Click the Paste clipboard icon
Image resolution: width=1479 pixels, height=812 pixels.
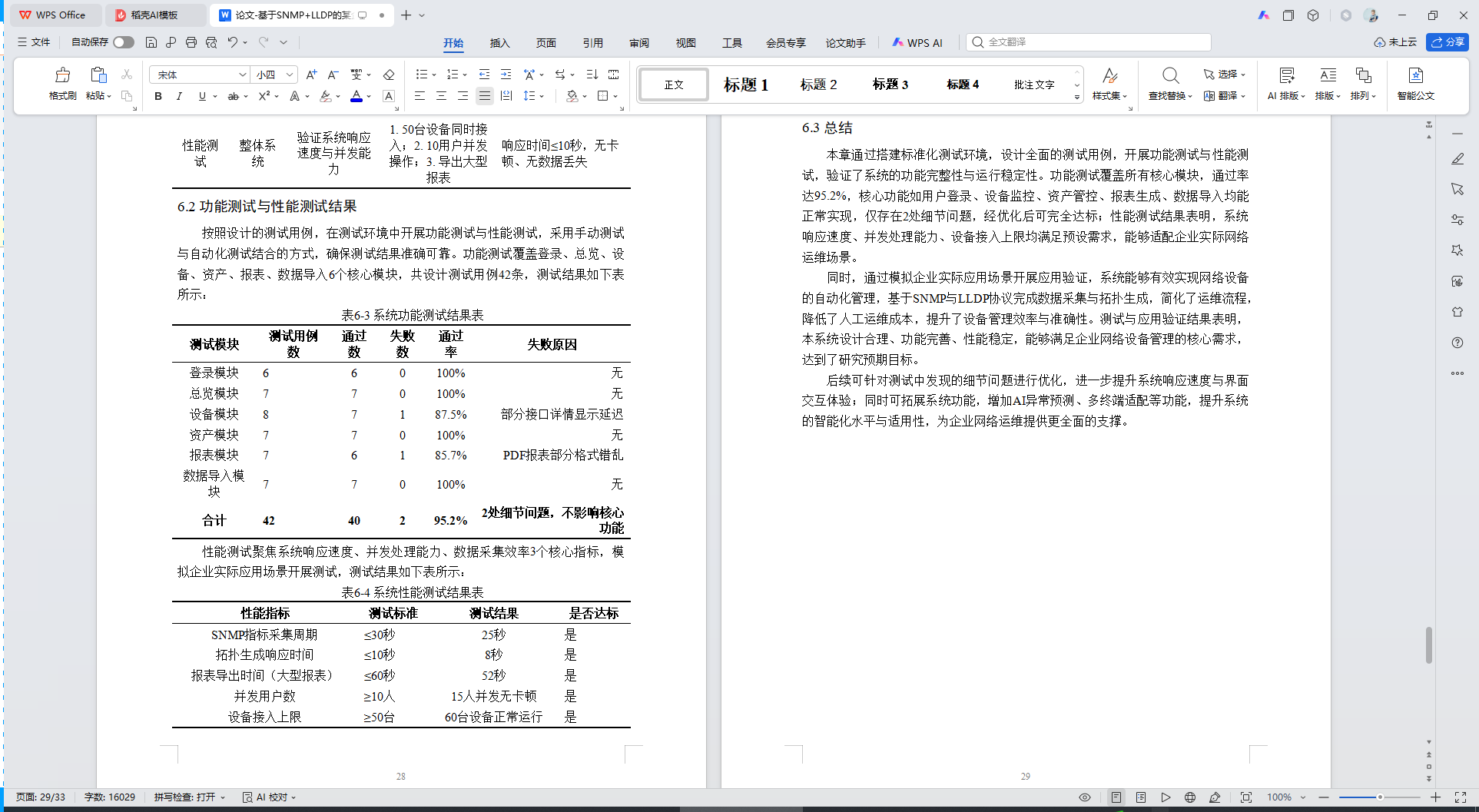pos(98,75)
